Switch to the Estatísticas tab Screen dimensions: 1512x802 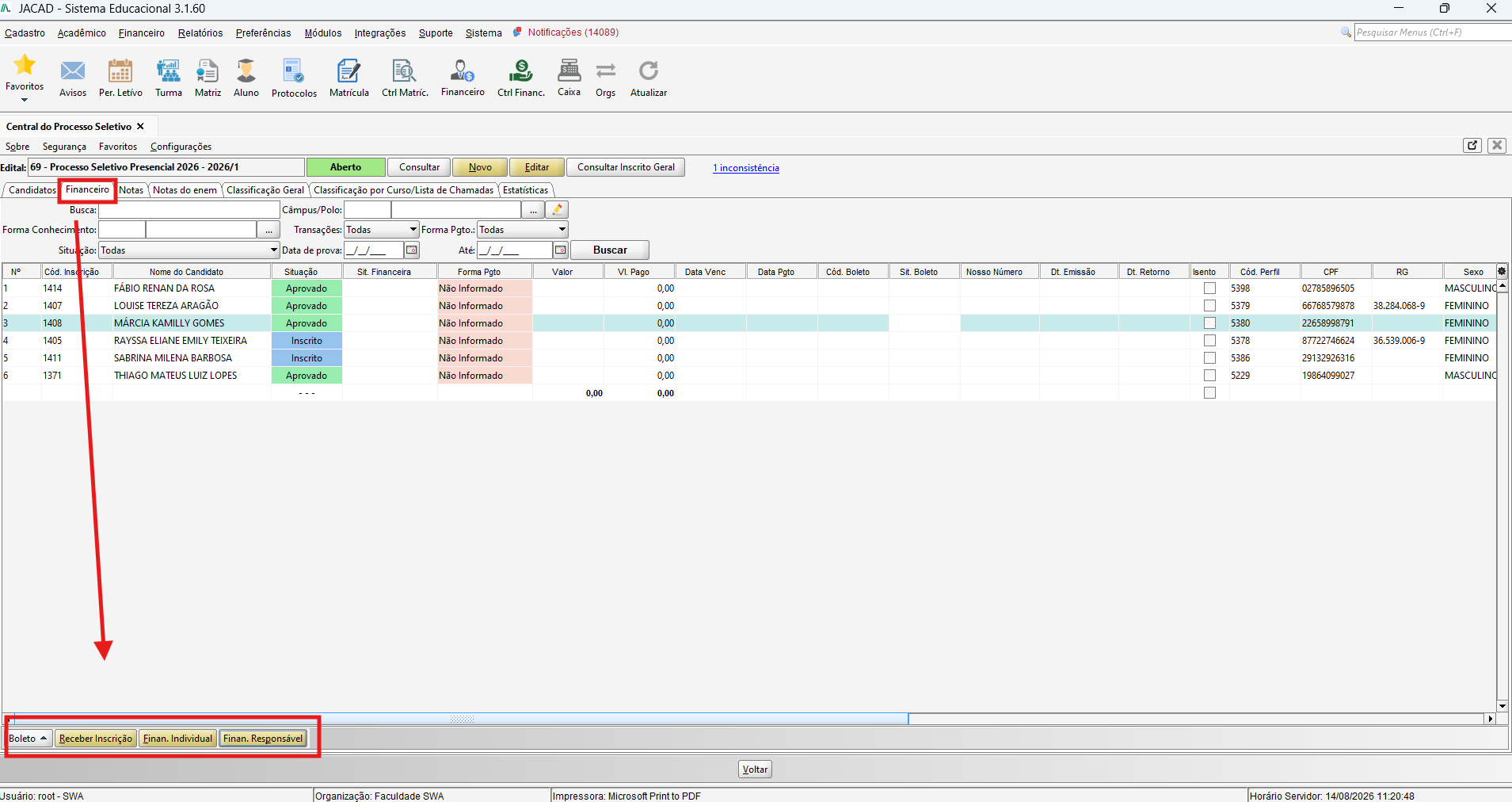(x=525, y=190)
